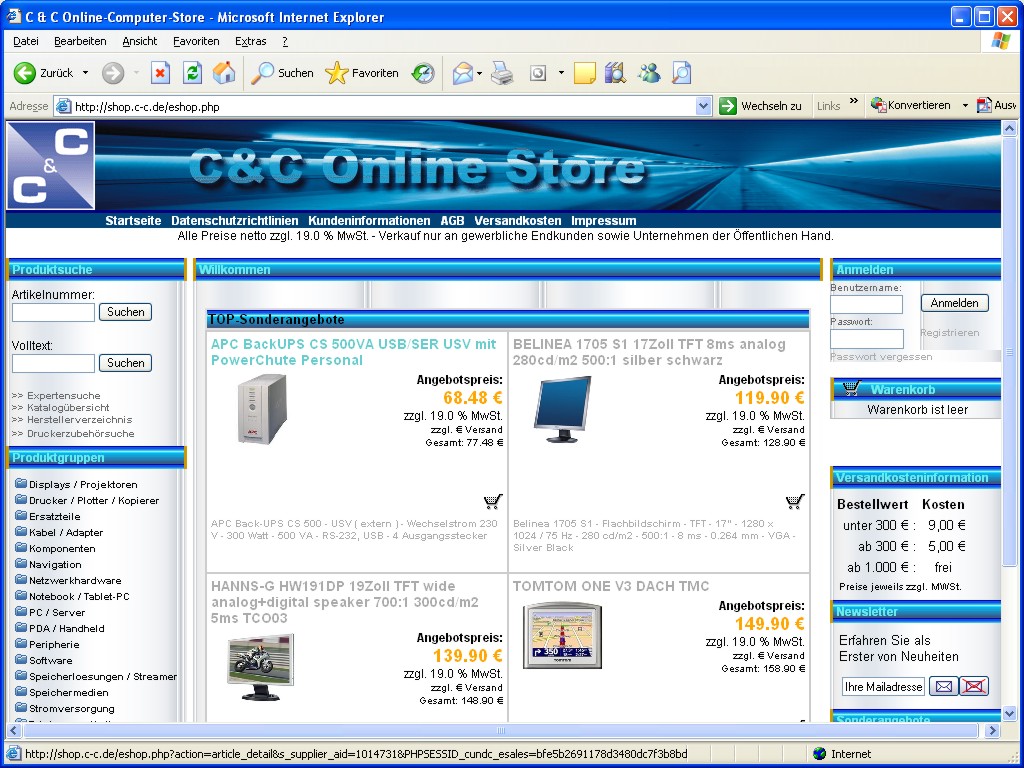1024x768 pixels.
Task: Open the Datenschutzrichtlinien link
Action: (234, 221)
